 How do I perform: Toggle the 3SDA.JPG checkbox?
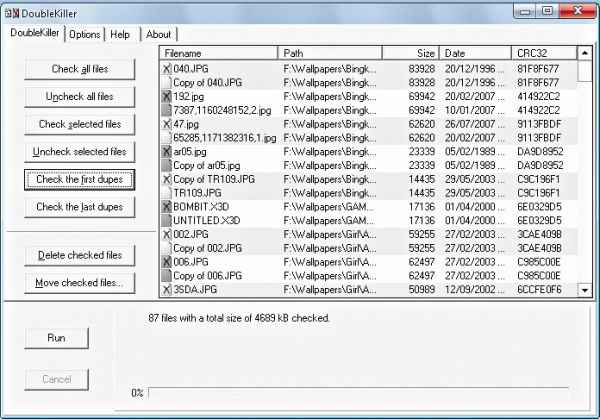pyautogui.click(x=166, y=289)
